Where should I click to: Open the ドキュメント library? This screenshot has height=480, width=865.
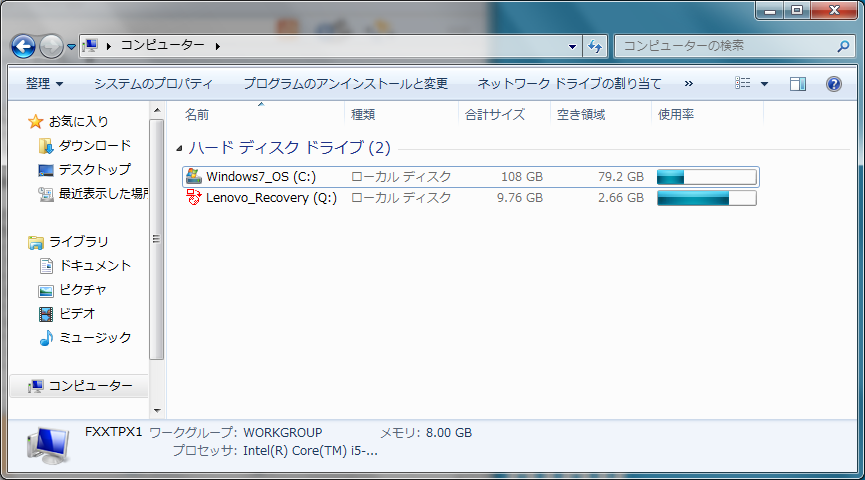[x=95, y=266]
